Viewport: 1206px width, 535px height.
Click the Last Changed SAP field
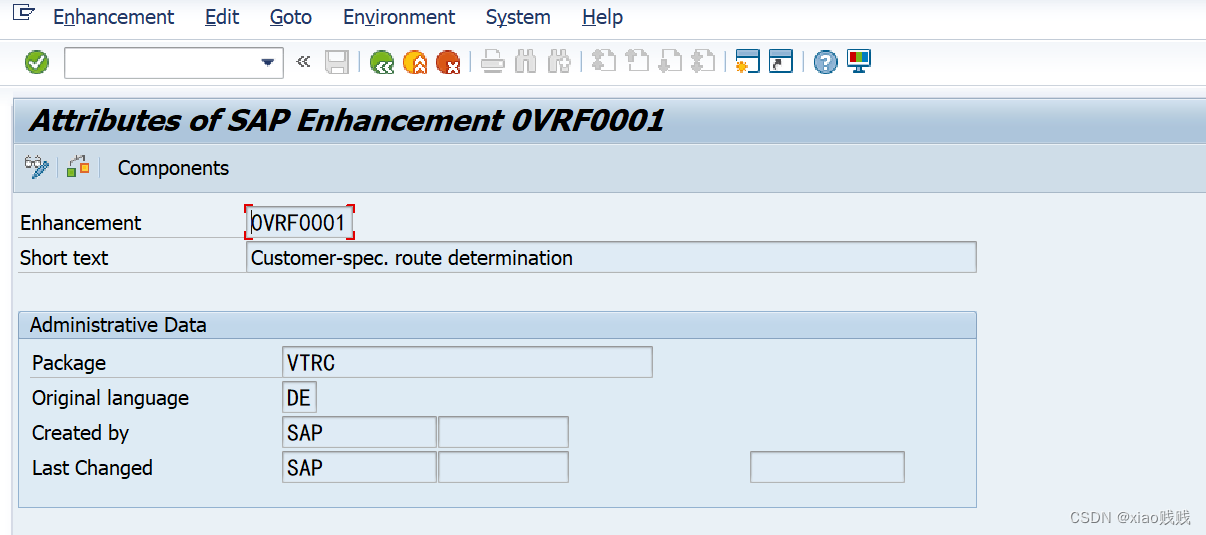click(359, 467)
